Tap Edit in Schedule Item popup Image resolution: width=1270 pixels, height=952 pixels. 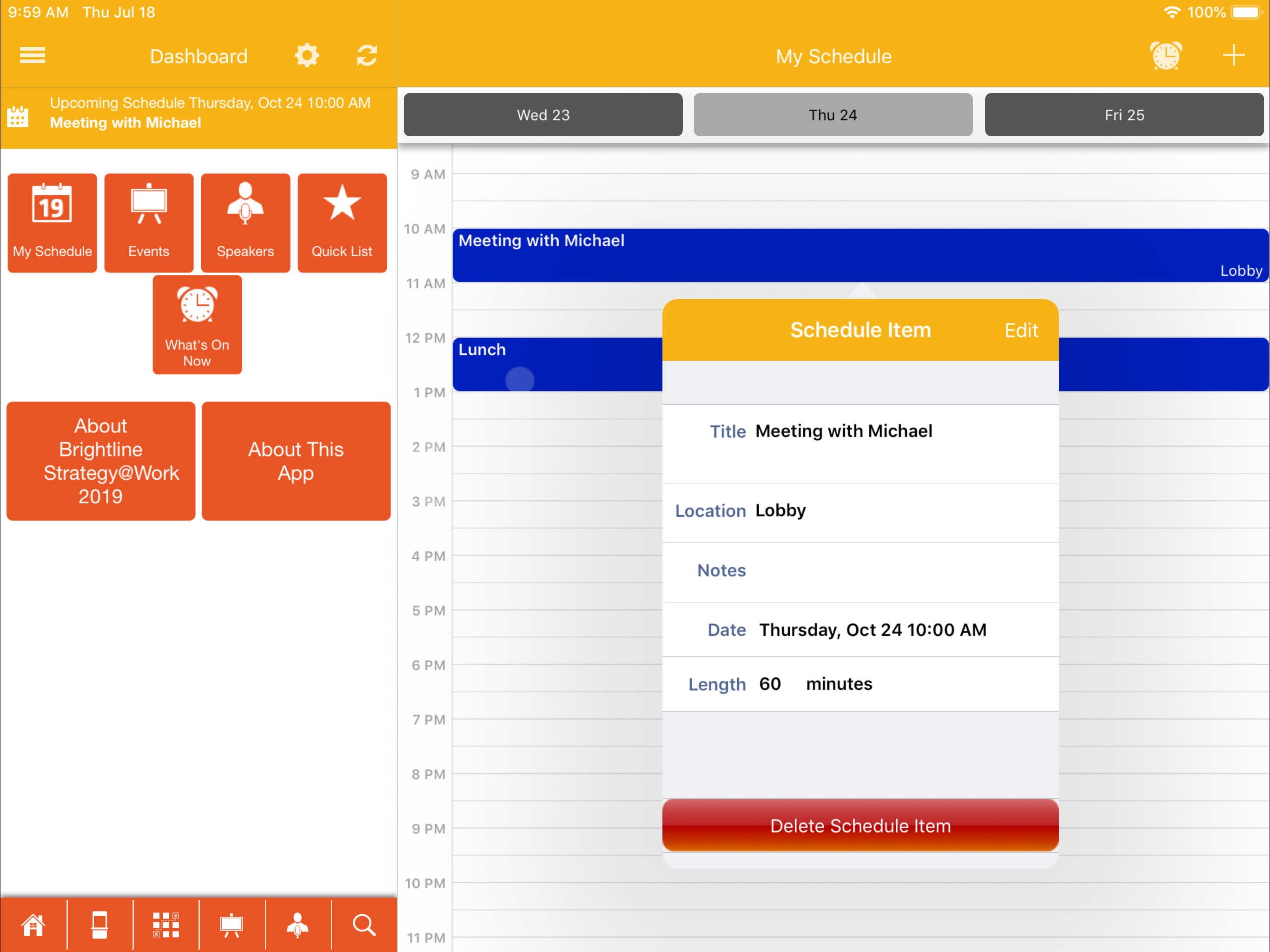point(1021,330)
